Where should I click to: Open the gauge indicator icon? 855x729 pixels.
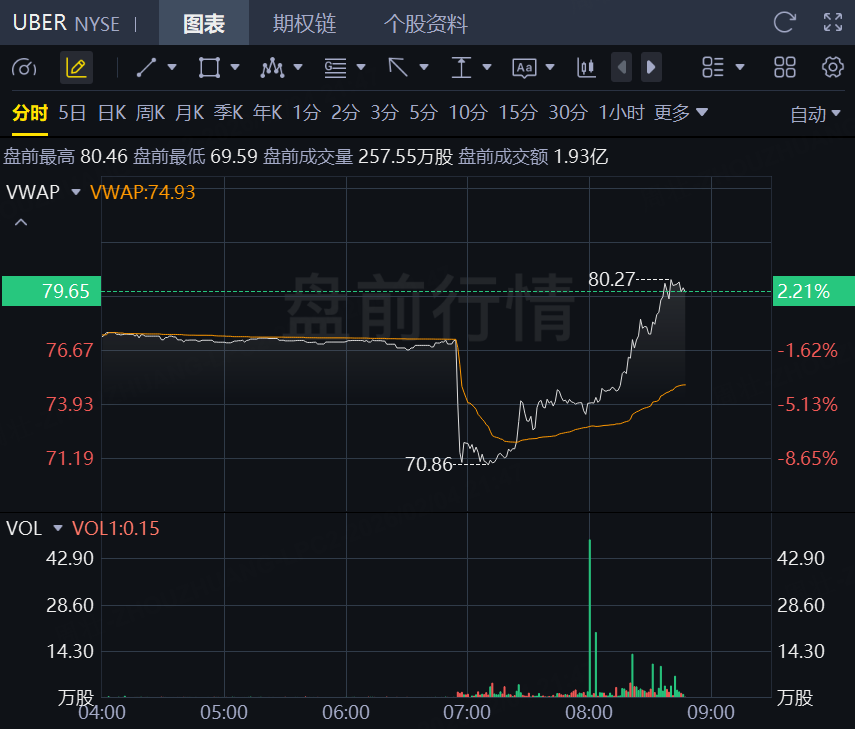[x=24, y=68]
